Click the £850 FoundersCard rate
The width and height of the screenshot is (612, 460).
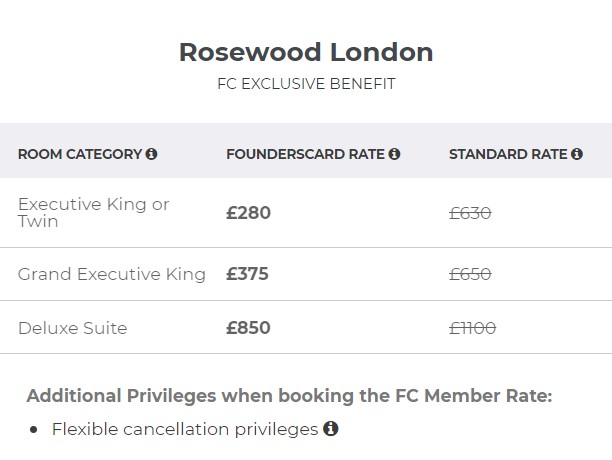pyautogui.click(x=248, y=328)
